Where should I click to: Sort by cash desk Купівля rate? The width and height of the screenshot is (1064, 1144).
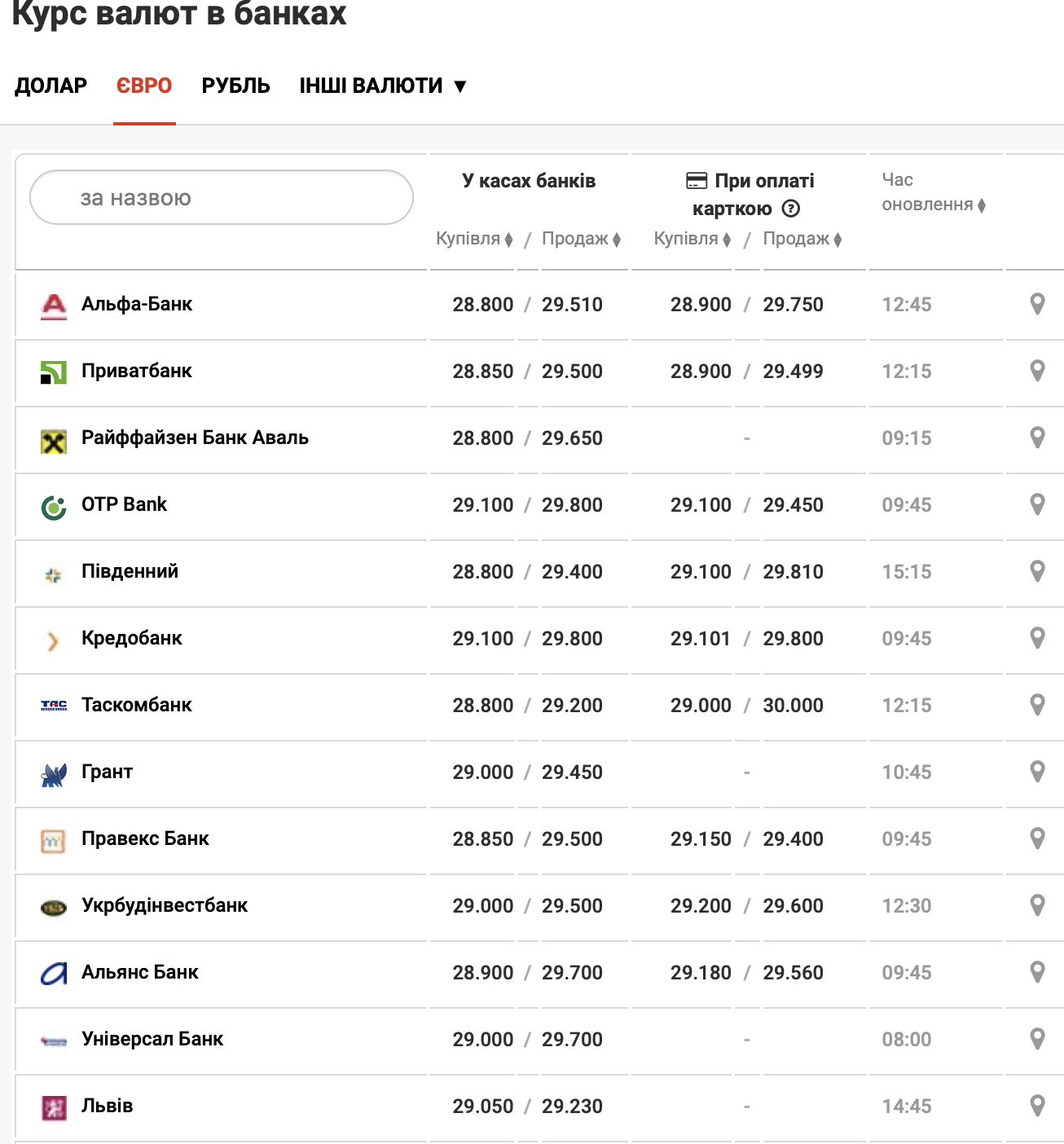[474, 239]
